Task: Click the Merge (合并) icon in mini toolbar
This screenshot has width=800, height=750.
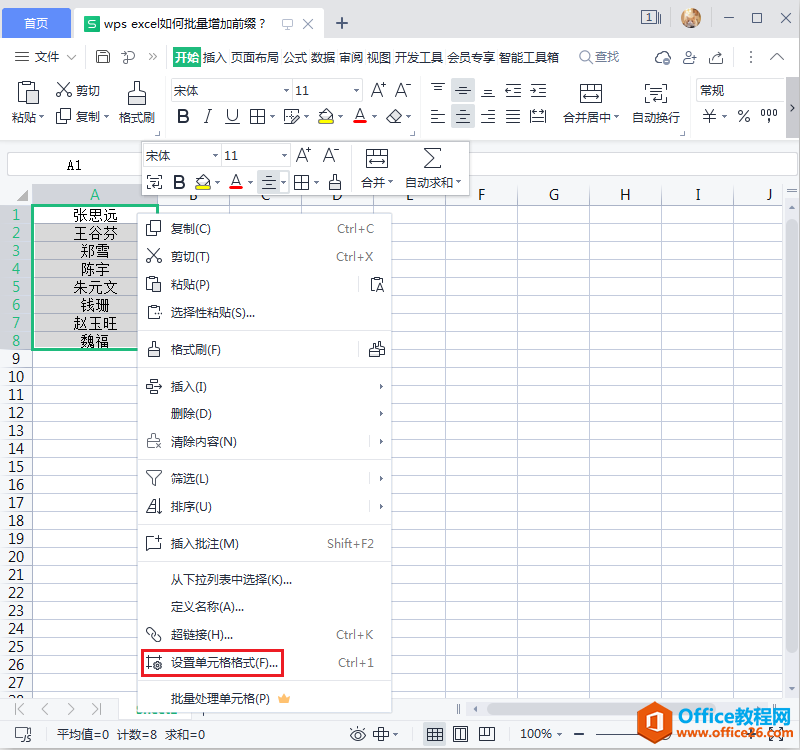Action: [x=376, y=158]
